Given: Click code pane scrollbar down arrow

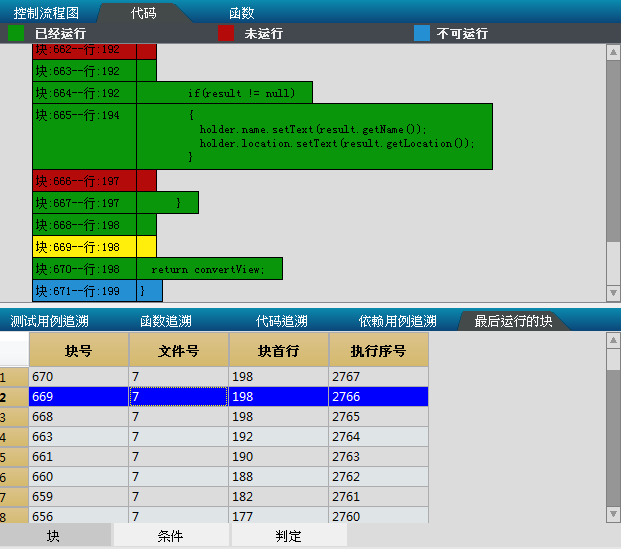Looking at the screenshot, I should pyautogui.click(x=613, y=293).
